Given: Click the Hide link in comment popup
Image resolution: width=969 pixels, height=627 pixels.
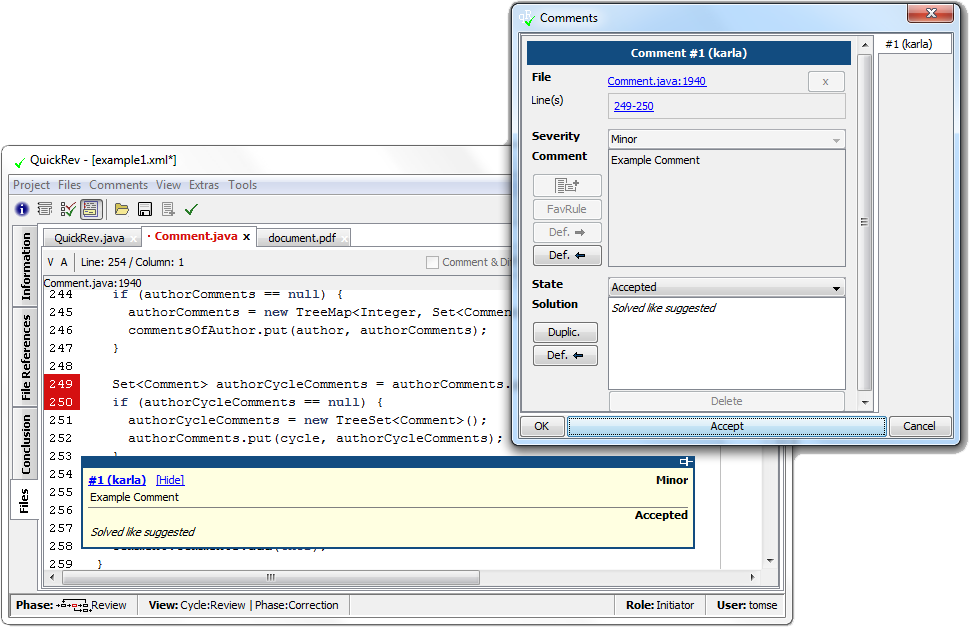Looking at the screenshot, I should (170, 480).
